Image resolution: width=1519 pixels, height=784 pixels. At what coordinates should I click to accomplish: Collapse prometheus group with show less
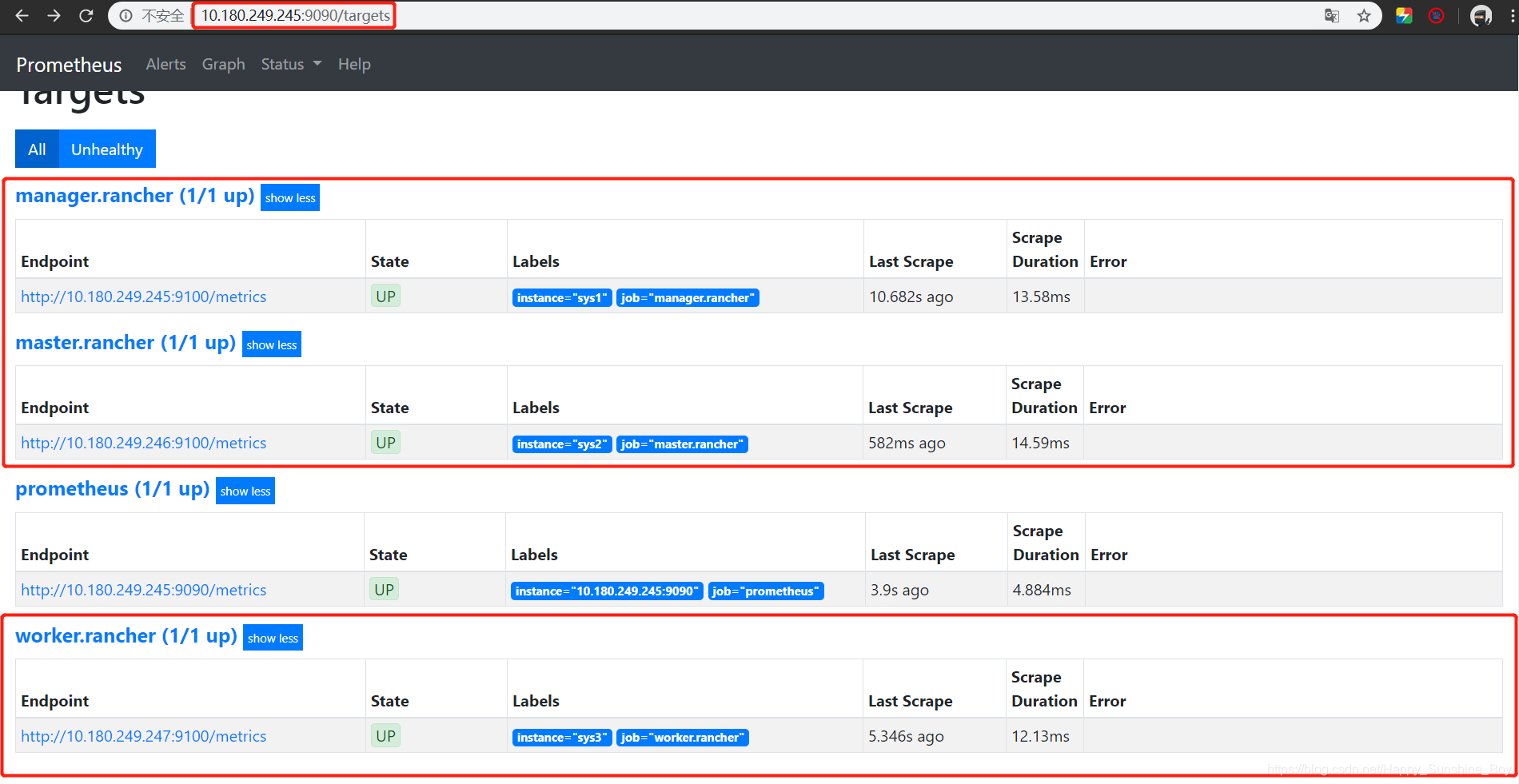point(245,491)
